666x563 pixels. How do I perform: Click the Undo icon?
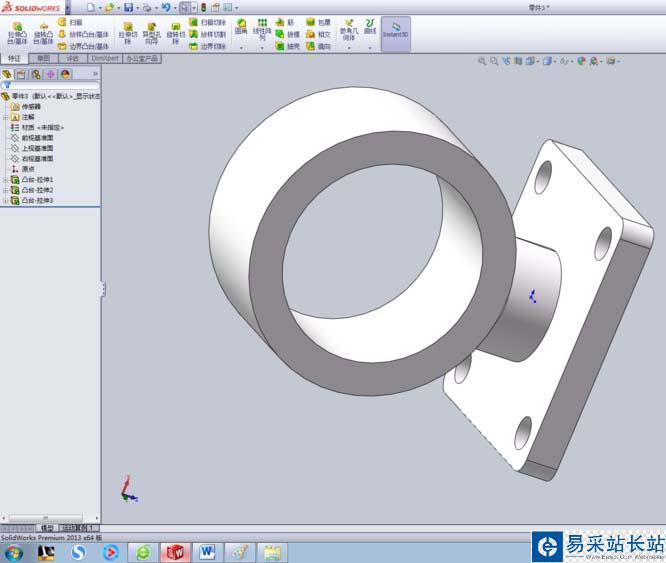tap(166, 7)
